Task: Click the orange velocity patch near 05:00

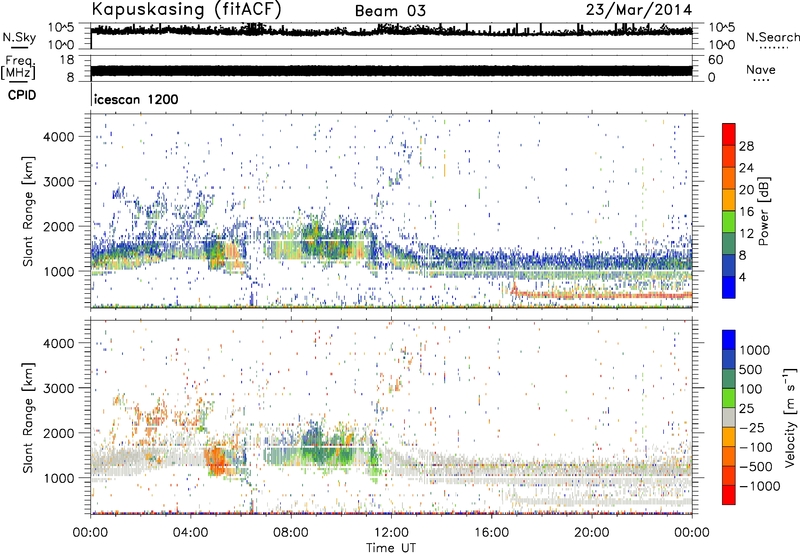Action: [216, 459]
